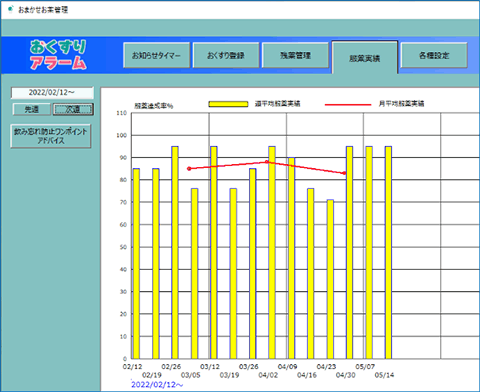Open the 各種設定 tab

434,55
